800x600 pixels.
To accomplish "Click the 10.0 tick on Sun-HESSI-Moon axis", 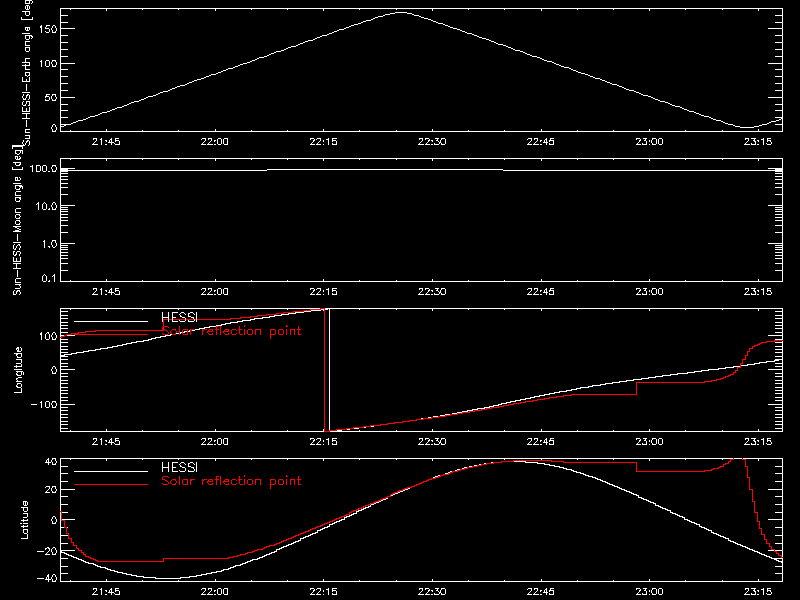I will pos(46,206).
